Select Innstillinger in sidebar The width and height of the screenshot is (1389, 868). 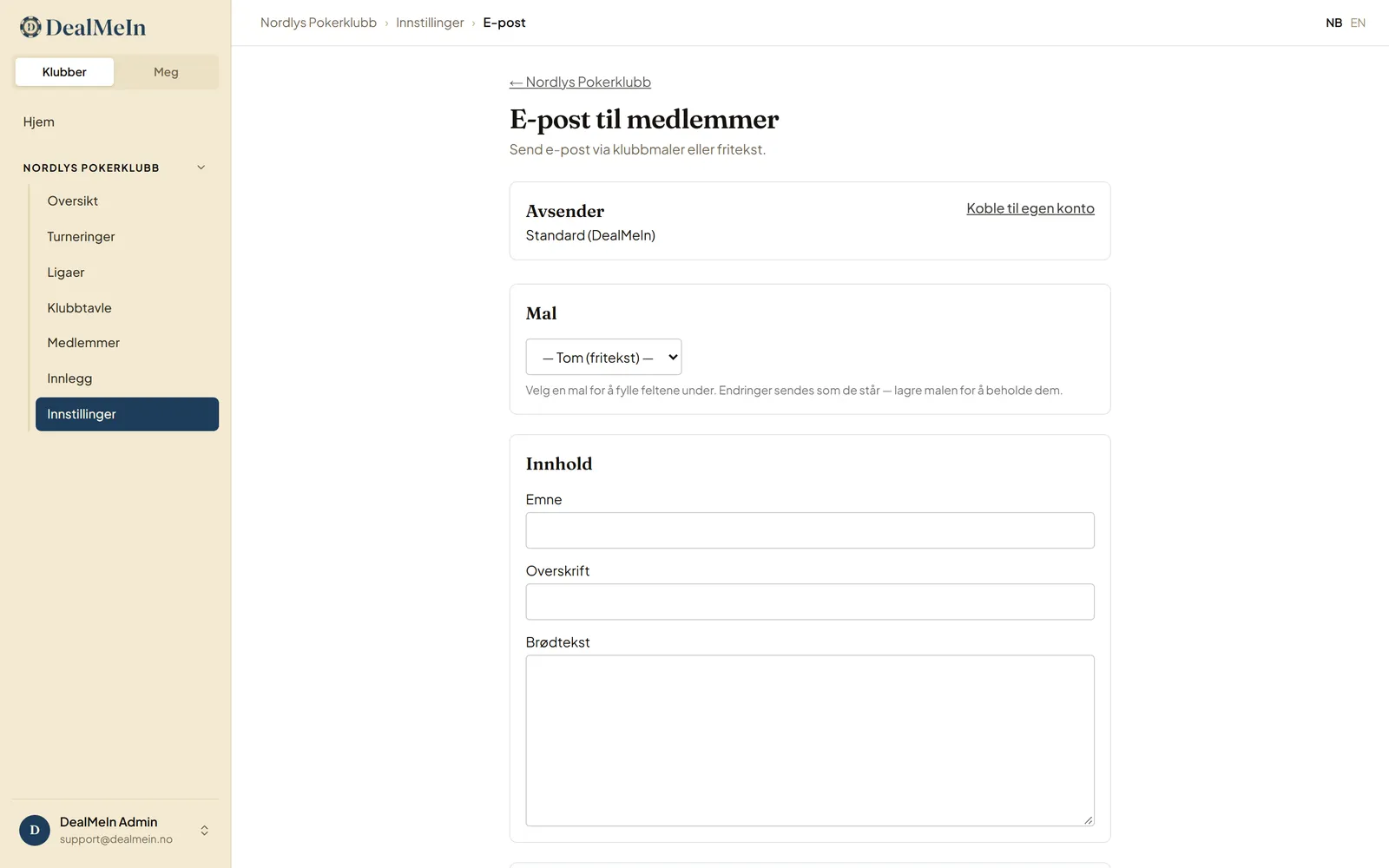tap(127, 414)
